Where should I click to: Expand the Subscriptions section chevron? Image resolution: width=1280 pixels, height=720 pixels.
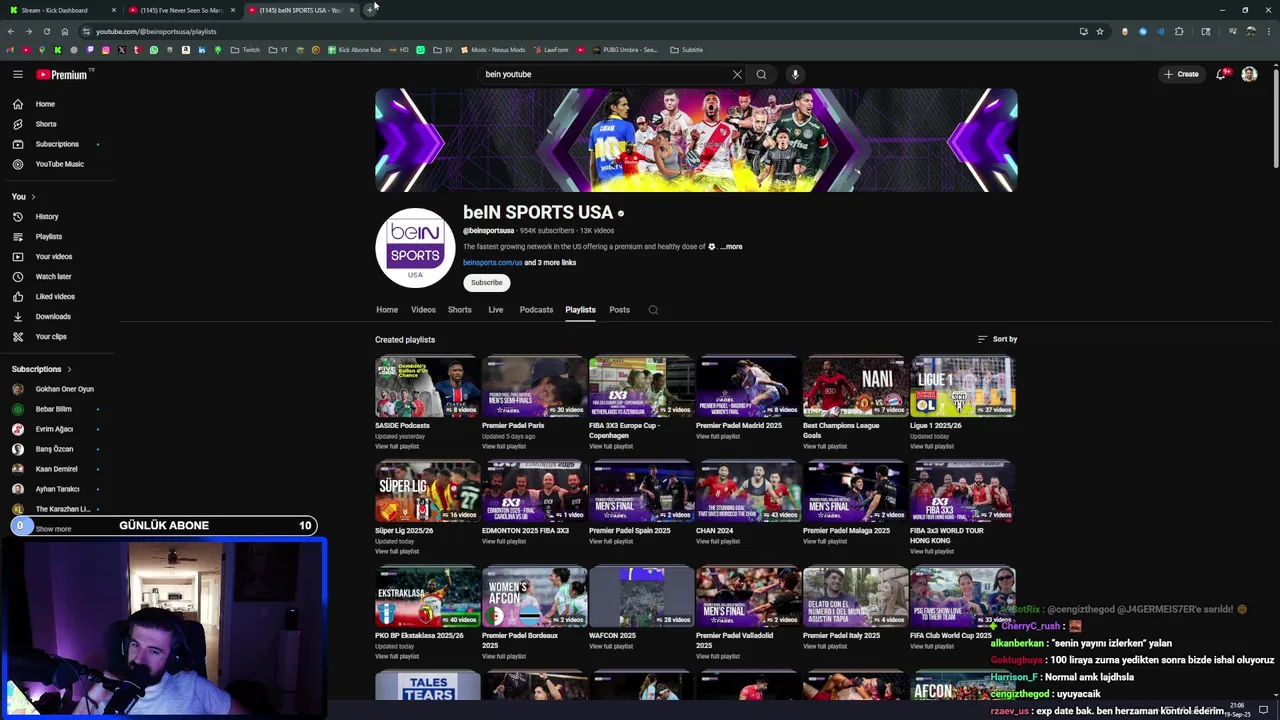coord(69,369)
